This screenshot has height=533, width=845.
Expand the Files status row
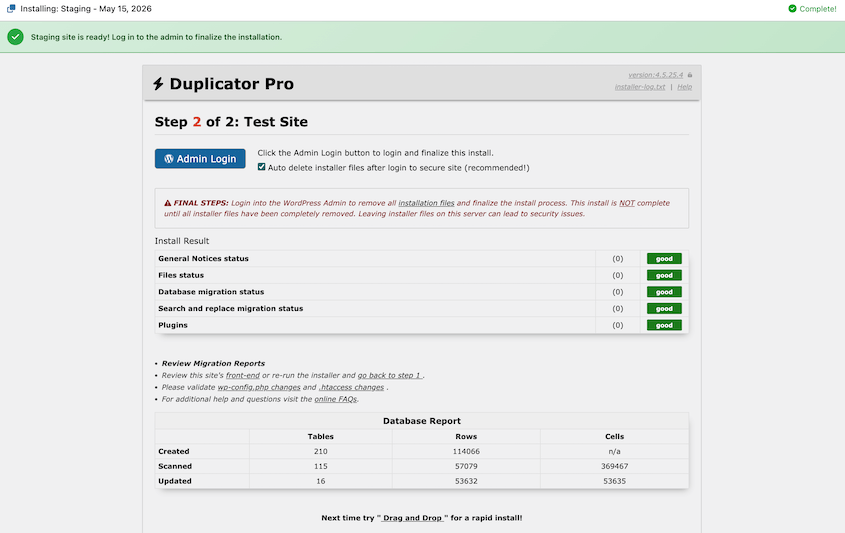click(421, 275)
